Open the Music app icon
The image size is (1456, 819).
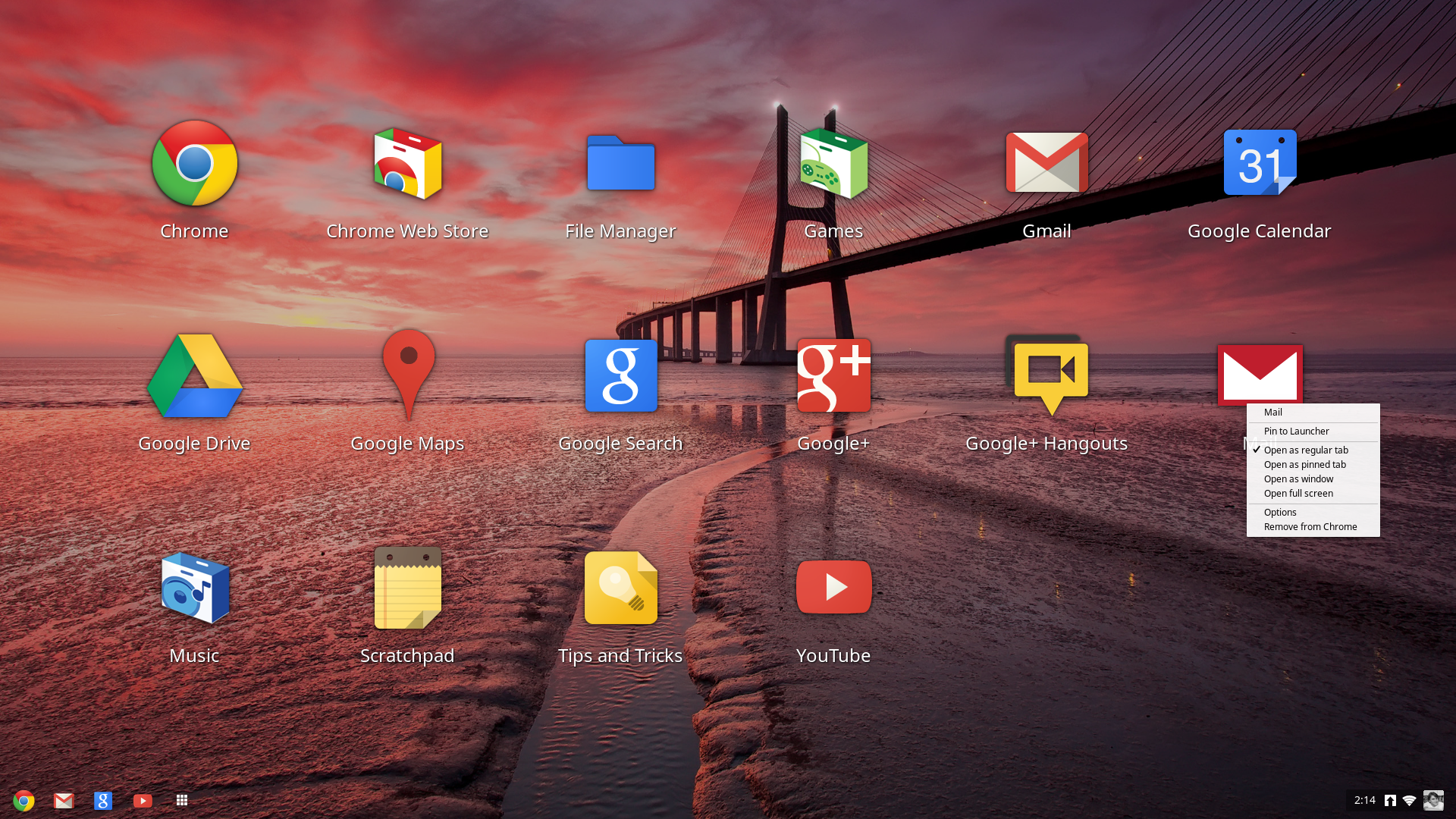tap(194, 589)
